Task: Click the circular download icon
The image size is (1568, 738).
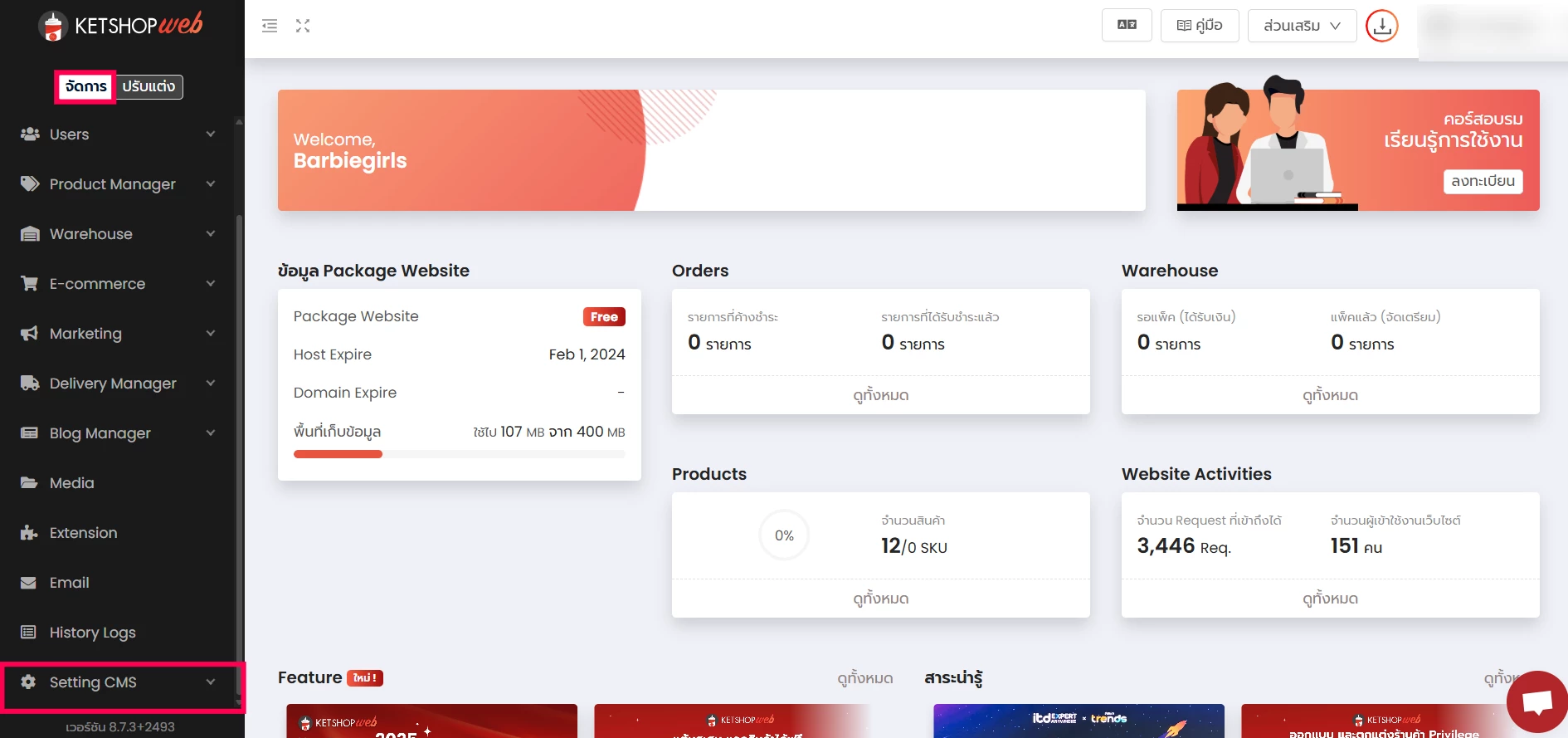Action: click(1381, 26)
